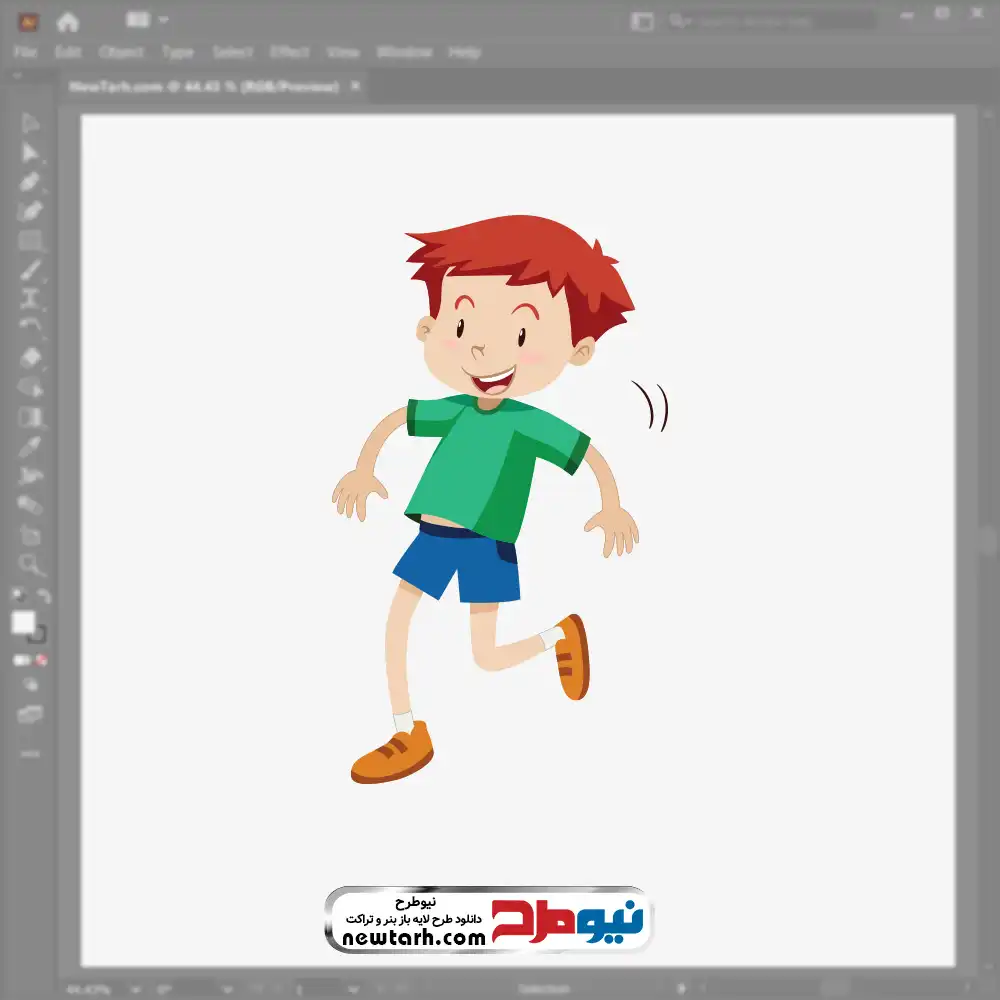Click the white Fill color swatch
This screenshot has height=1000, width=1000.
click(x=23, y=623)
